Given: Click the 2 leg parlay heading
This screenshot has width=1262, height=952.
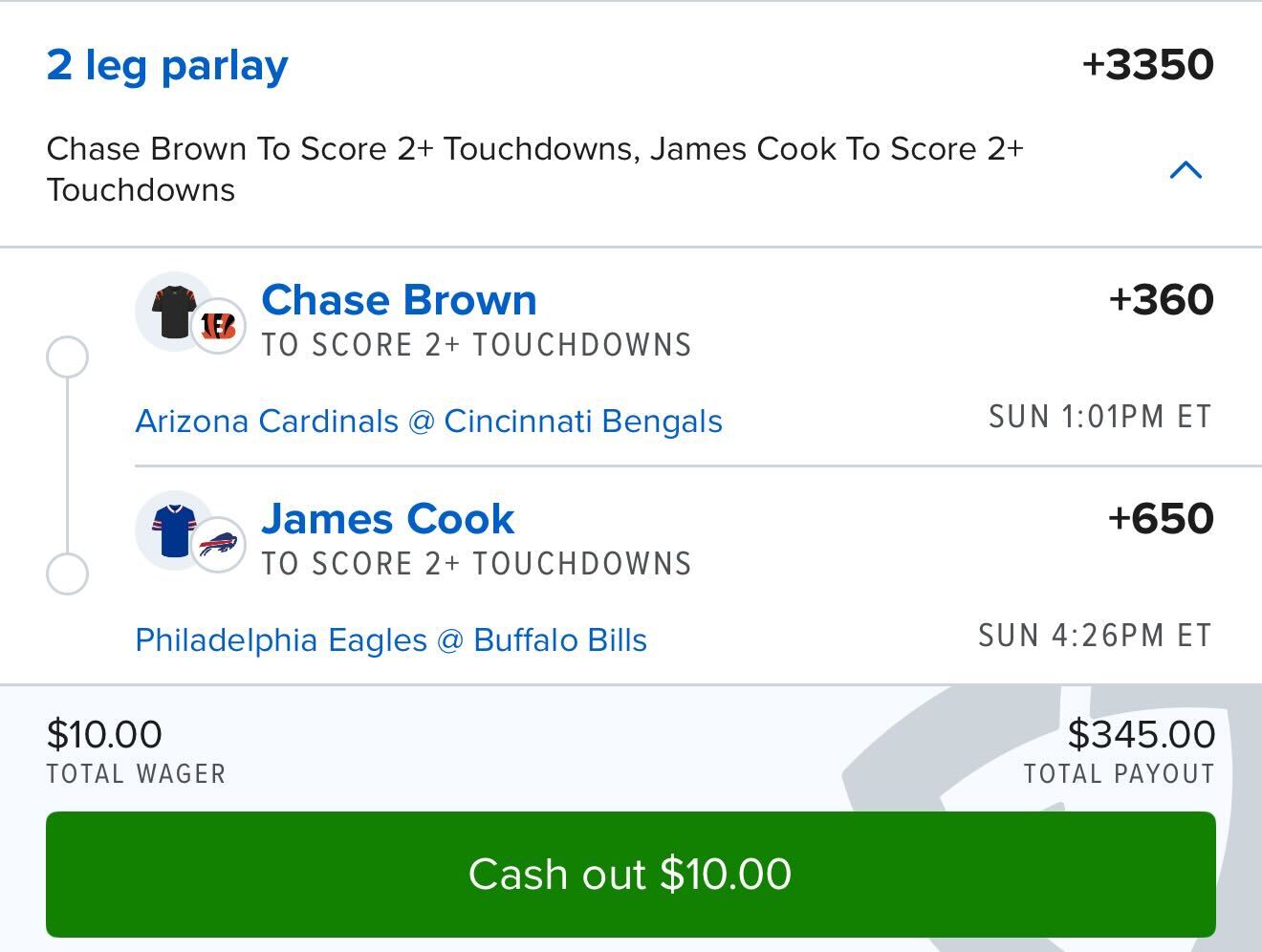Looking at the screenshot, I should point(167,65).
